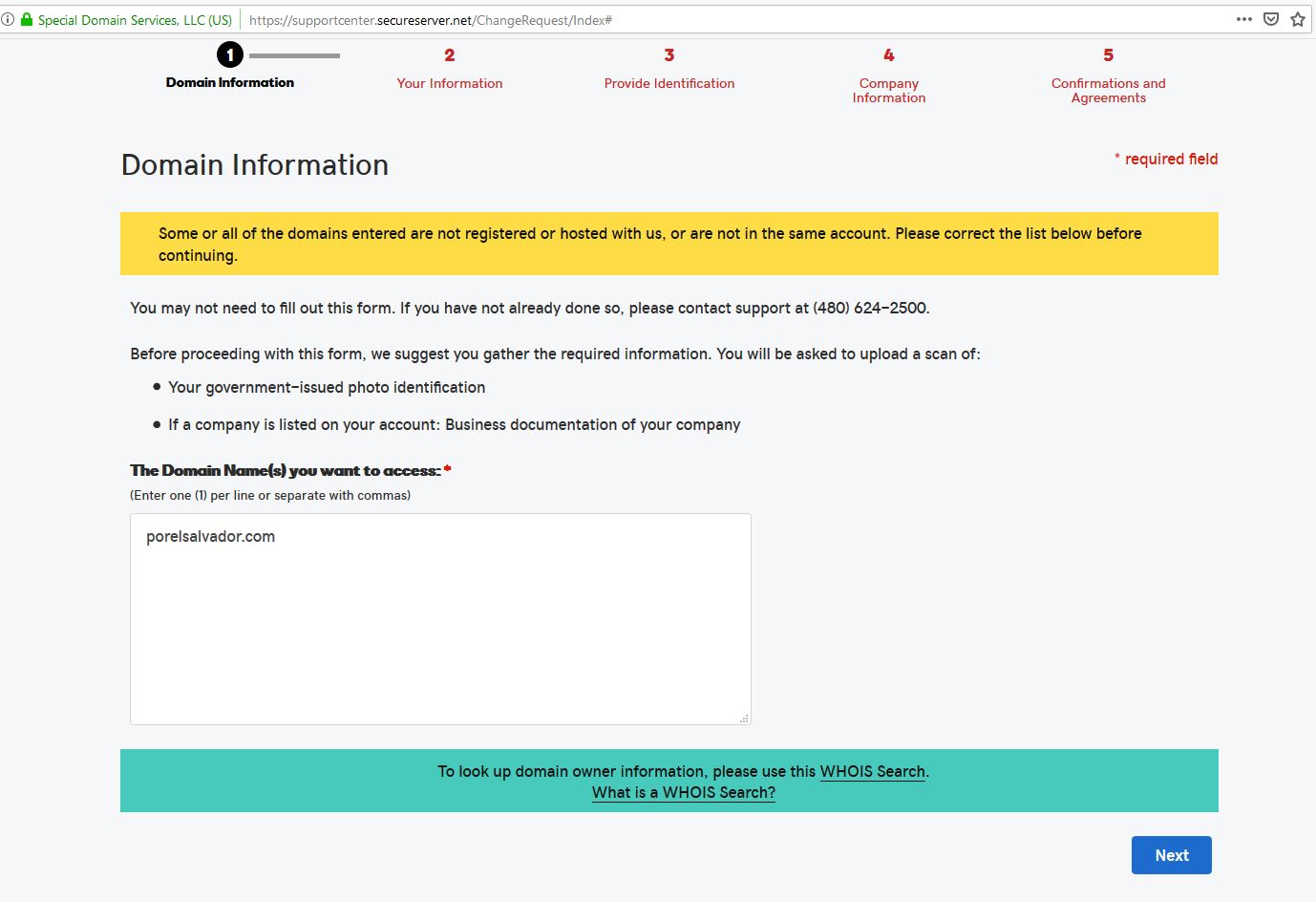Image resolution: width=1316 pixels, height=902 pixels.
Task: Click the Domain Information page heading
Action: pos(255,165)
